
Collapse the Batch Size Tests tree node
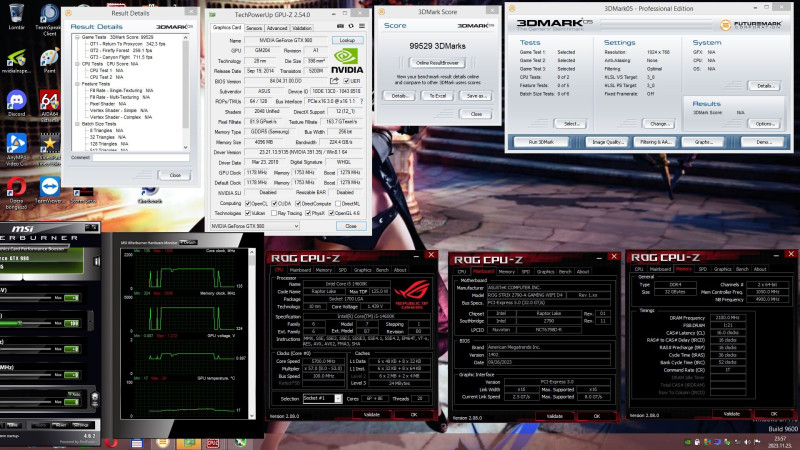77,124
